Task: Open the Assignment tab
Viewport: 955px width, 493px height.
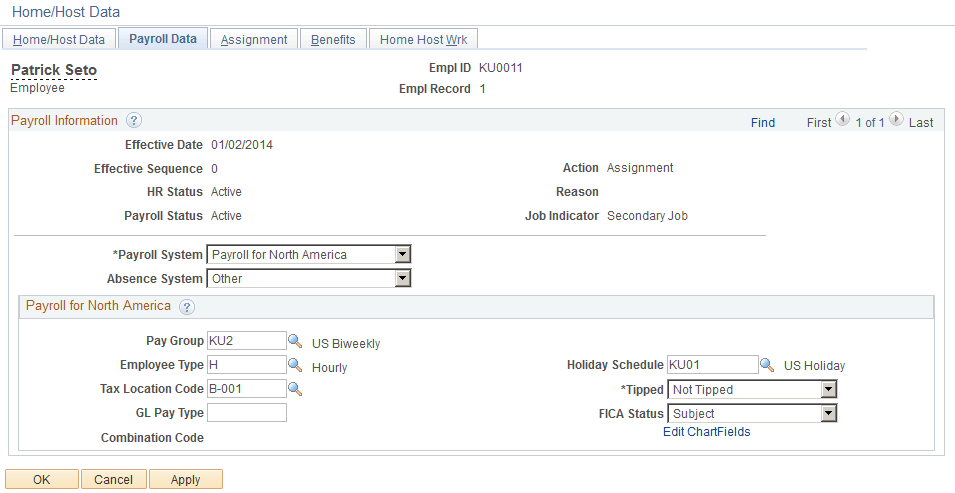Action: pyautogui.click(x=254, y=40)
